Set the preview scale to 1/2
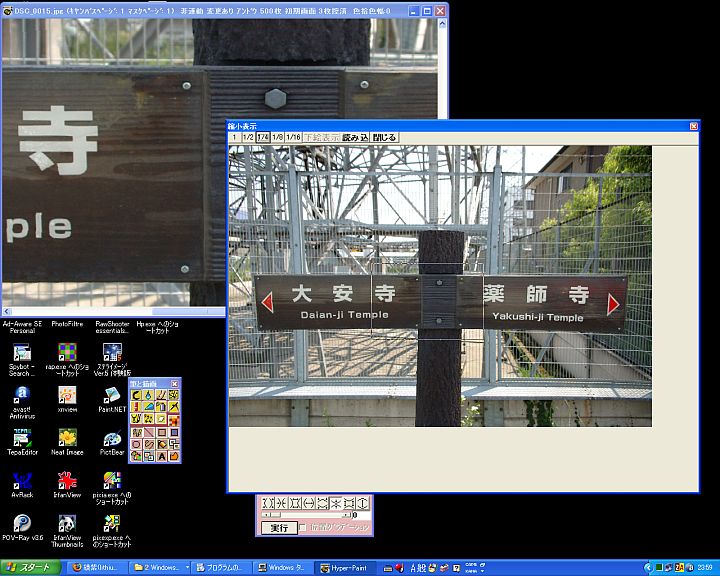The image size is (720, 576). [x=248, y=137]
